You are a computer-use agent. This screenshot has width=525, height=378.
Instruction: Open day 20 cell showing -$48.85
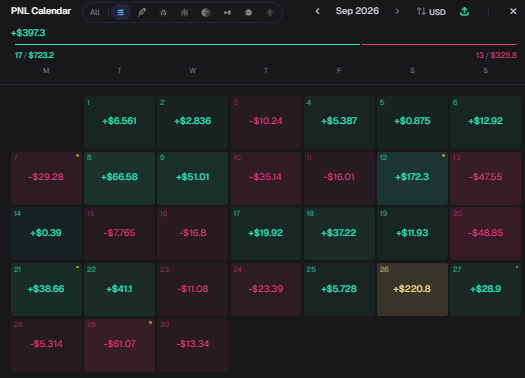click(x=485, y=233)
